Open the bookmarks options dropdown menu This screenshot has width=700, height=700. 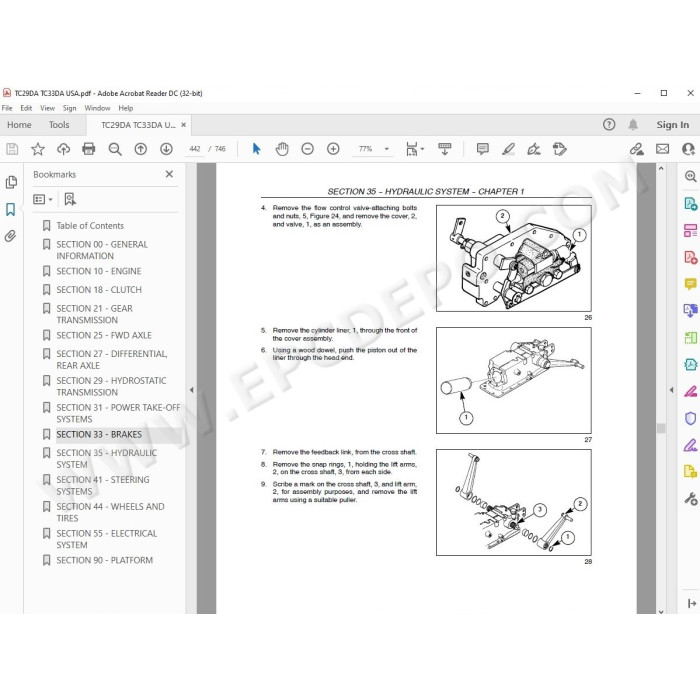tap(43, 199)
